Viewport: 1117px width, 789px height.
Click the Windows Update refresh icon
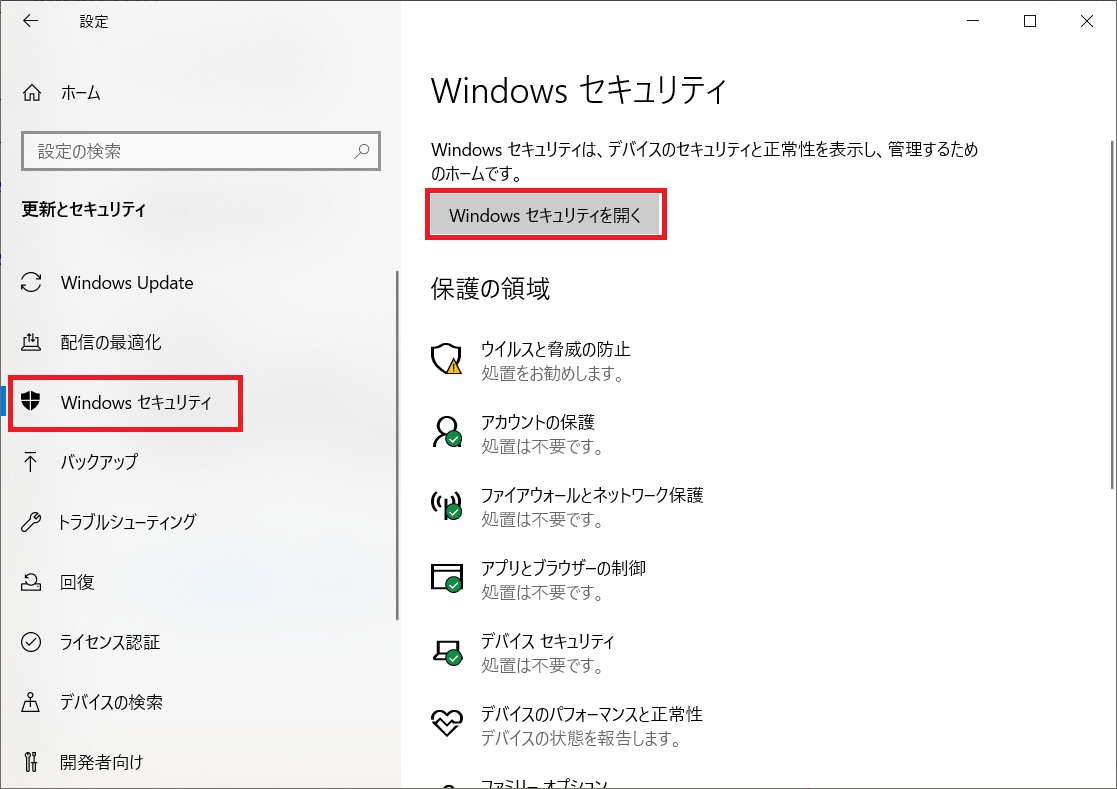coord(31,283)
